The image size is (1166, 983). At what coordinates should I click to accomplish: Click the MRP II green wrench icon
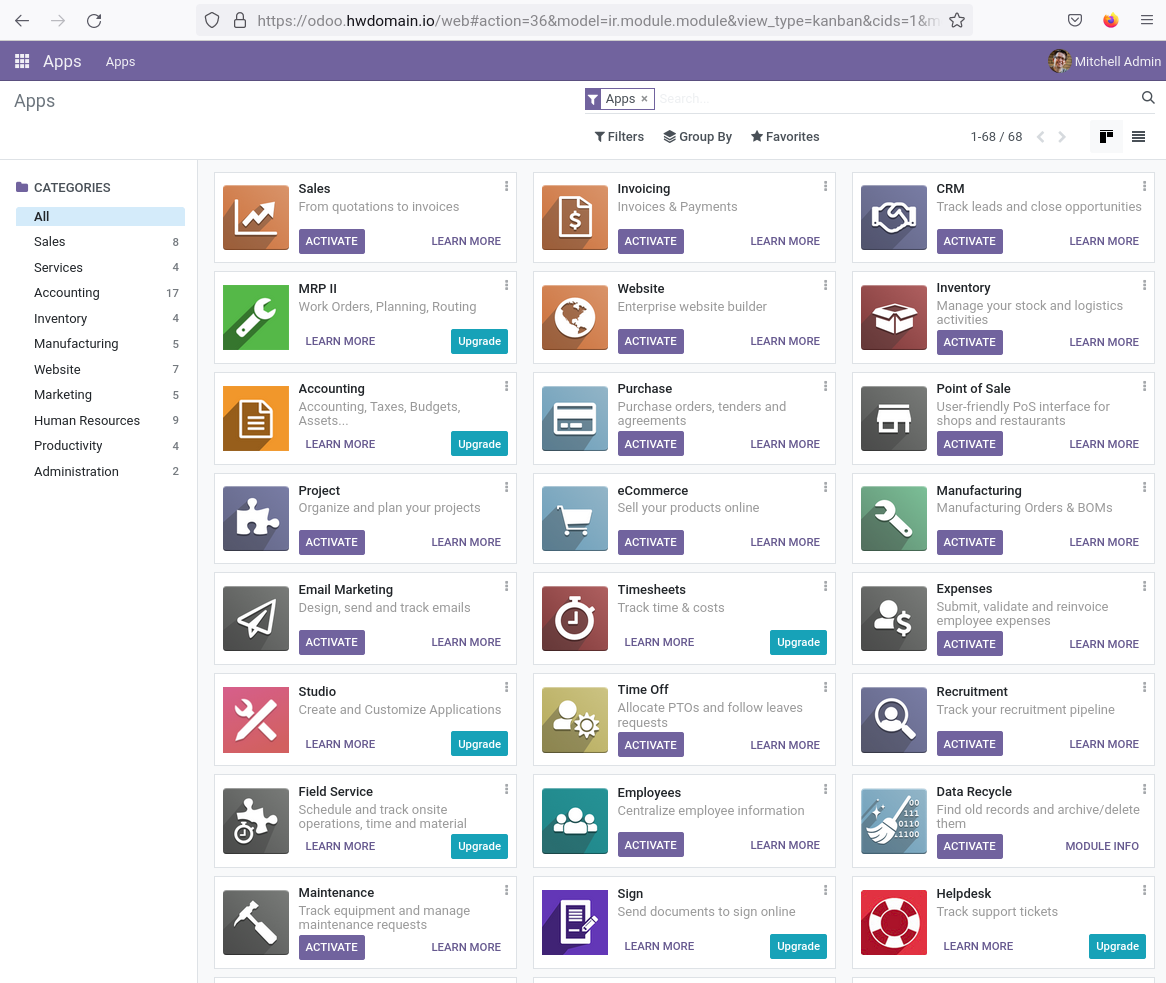click(256, 318)
